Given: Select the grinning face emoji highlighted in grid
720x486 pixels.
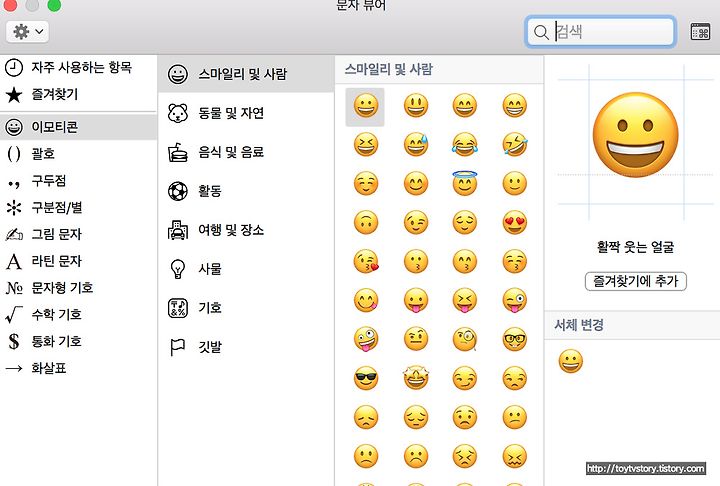Looking at the screenshot, I should click(x=366, y=106).
